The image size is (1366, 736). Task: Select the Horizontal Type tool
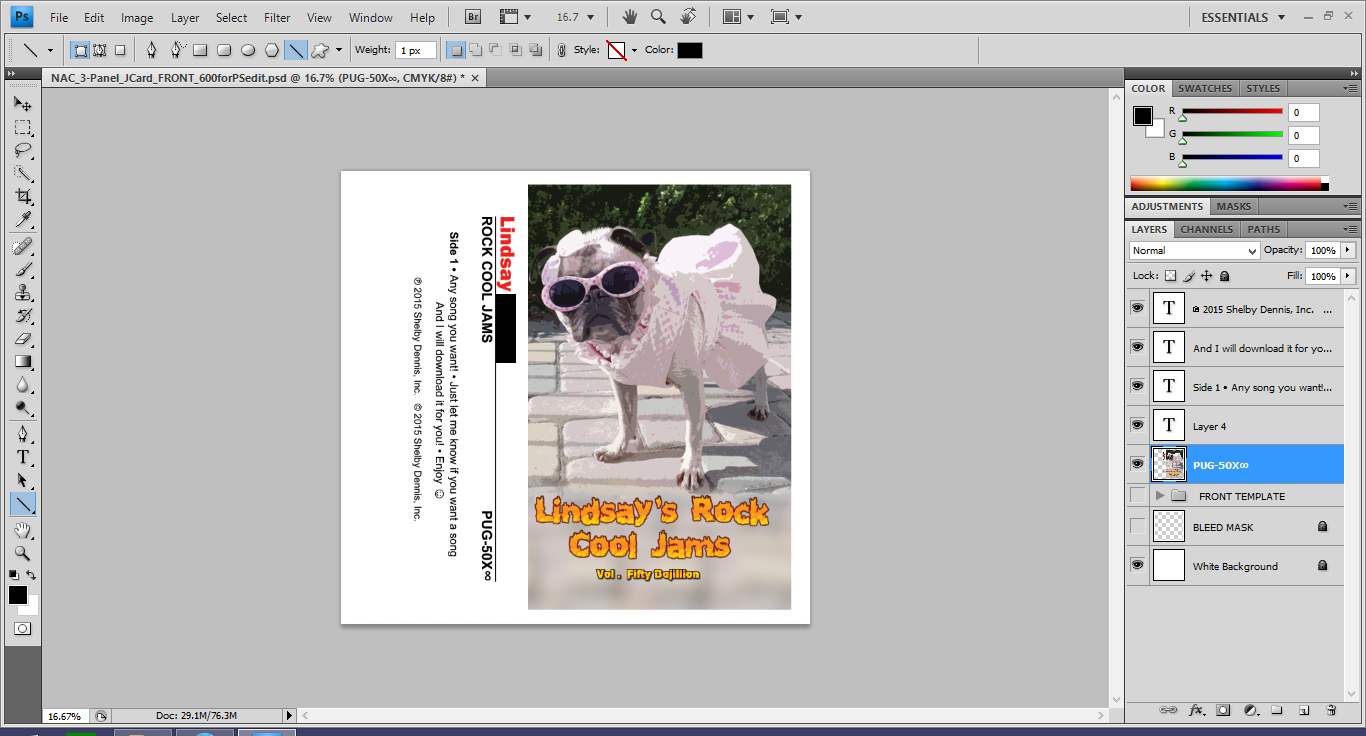(22, 457)
